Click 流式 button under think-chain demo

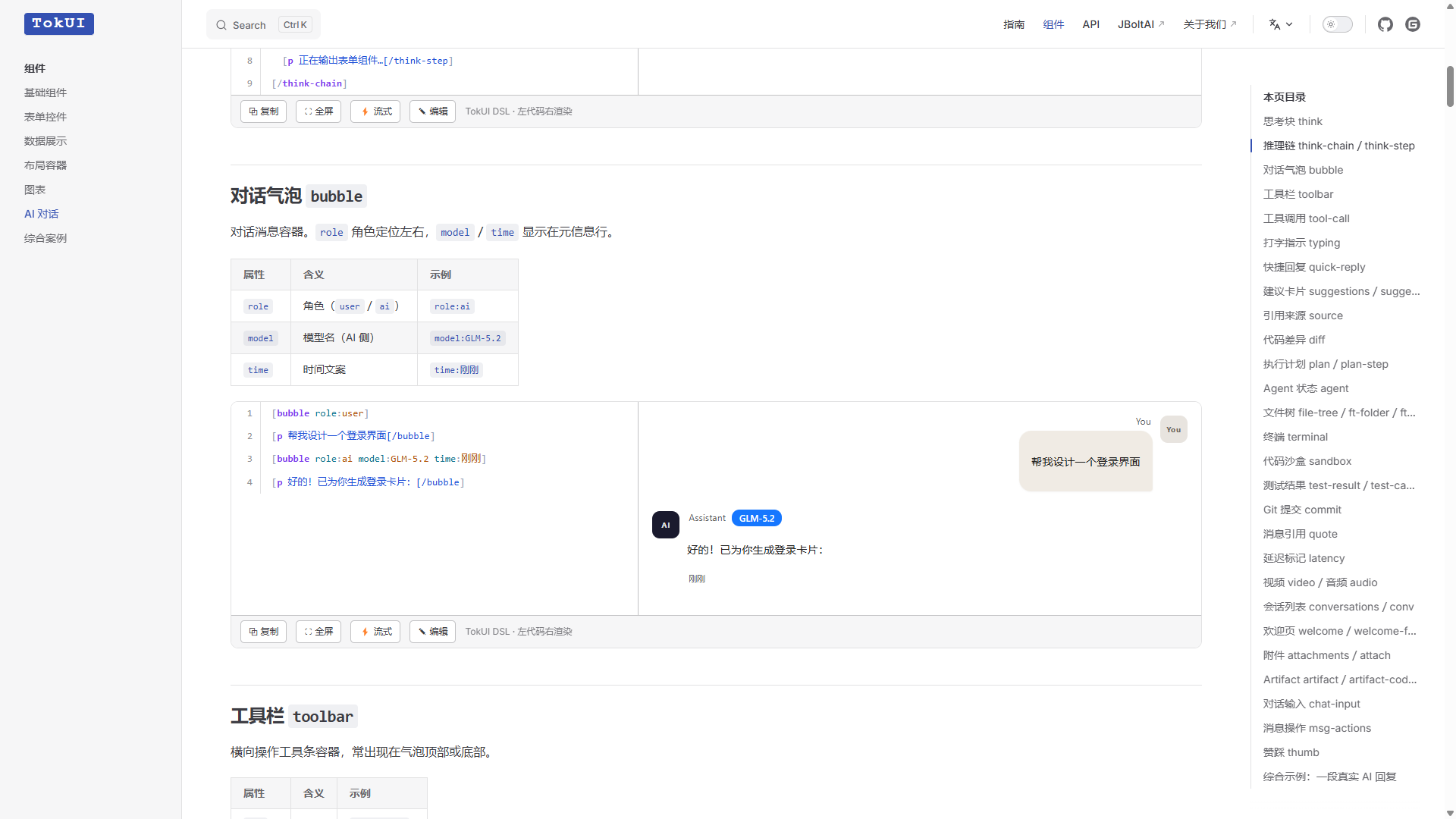coord(375,111)
